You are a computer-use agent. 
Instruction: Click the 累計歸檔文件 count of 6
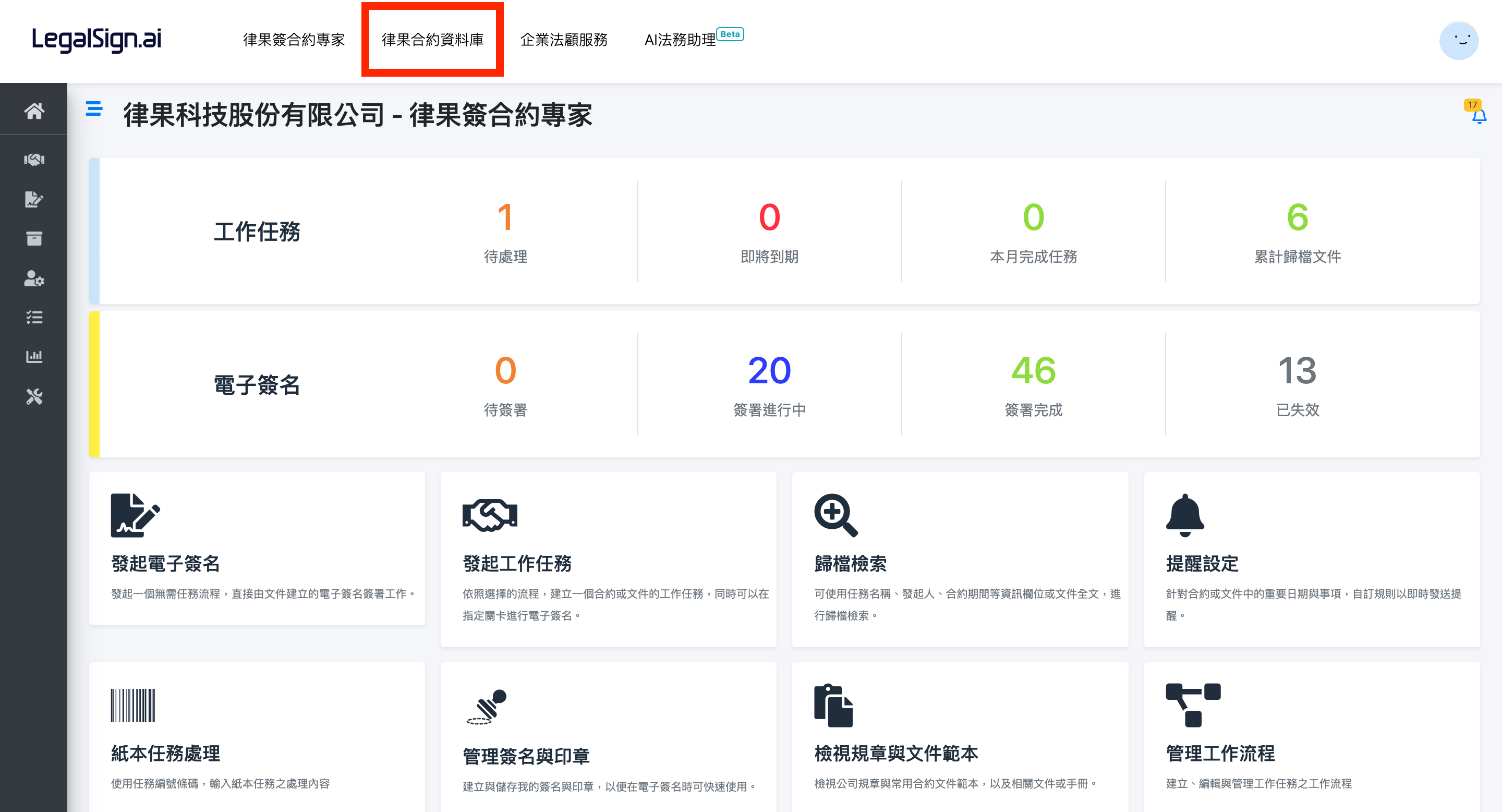click(x=1298, y=217)
